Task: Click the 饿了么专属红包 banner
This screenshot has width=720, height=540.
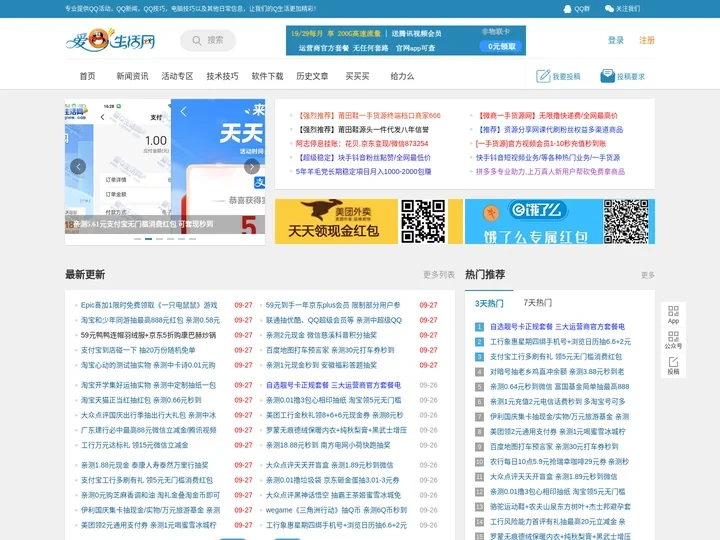Action: click(560, 221)
